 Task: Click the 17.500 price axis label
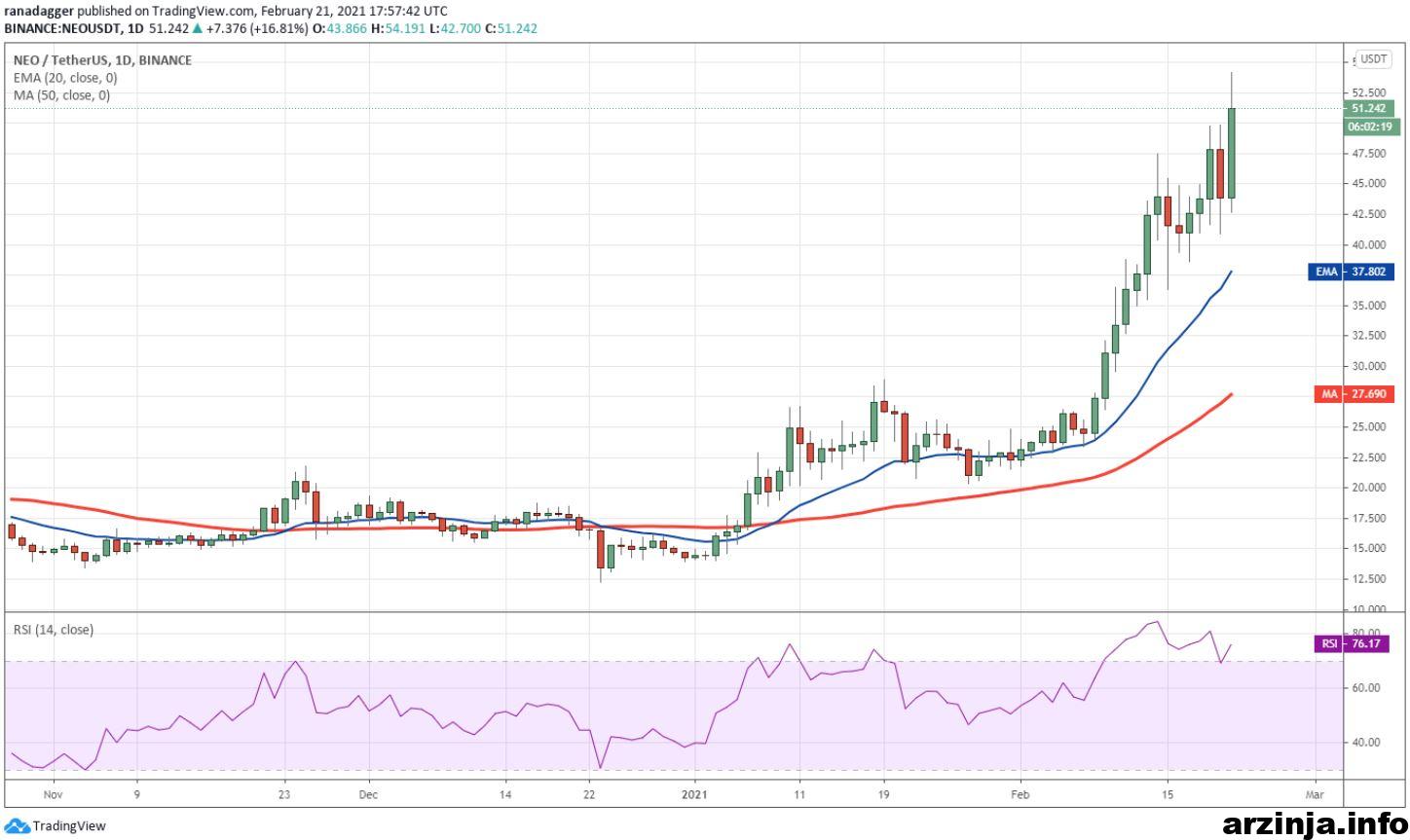(1369, 519)
